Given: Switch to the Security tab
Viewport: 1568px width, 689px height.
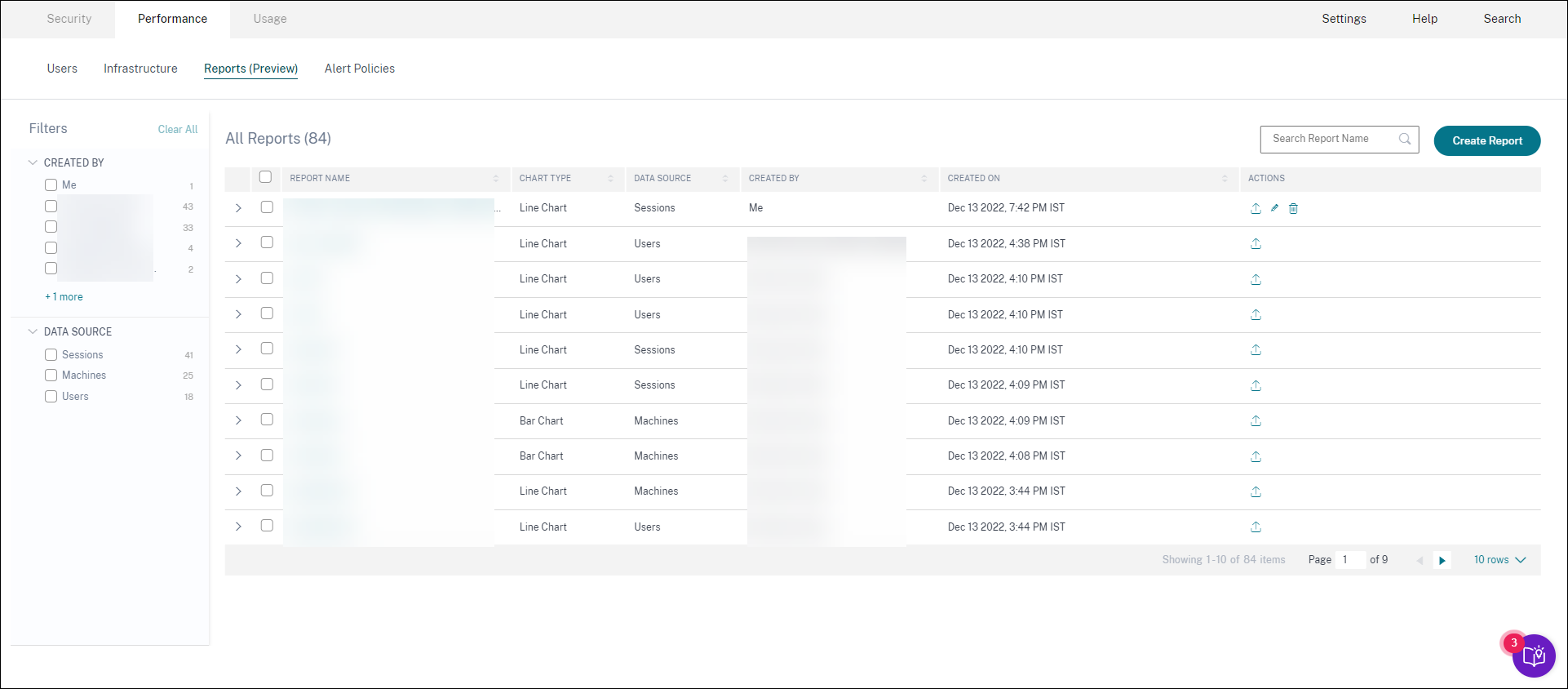Looking at the screenshot, I should pyautogui.click(x=69, y=19).
